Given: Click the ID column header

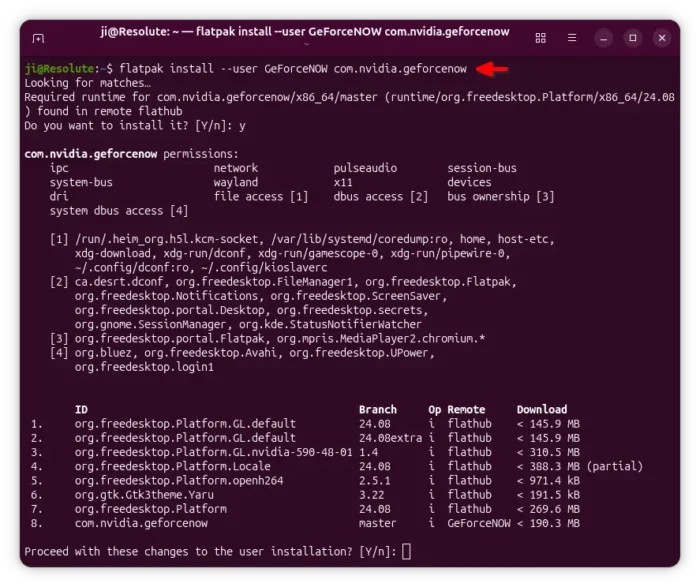Looking at the screenshot, I should [x=81, y=409].
